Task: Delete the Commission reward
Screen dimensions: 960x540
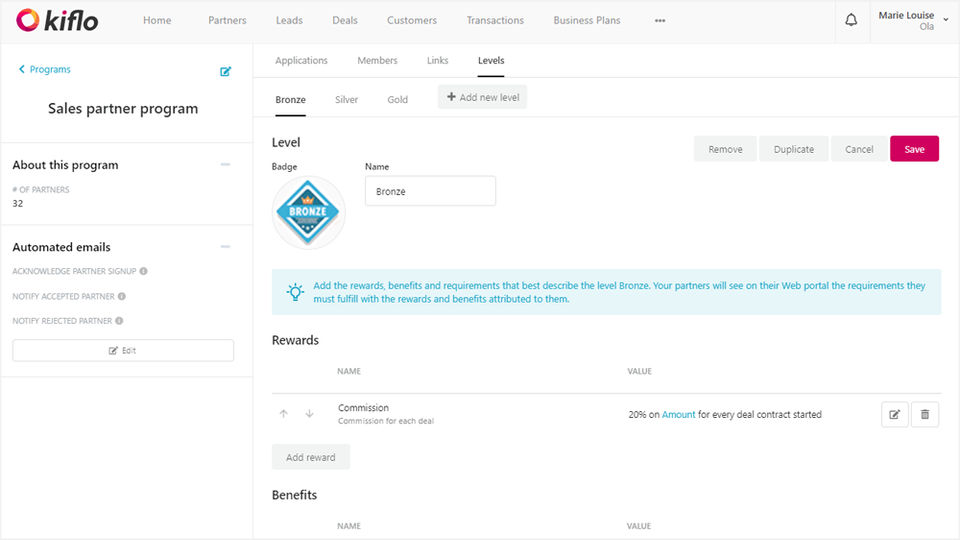Action: 925,414
